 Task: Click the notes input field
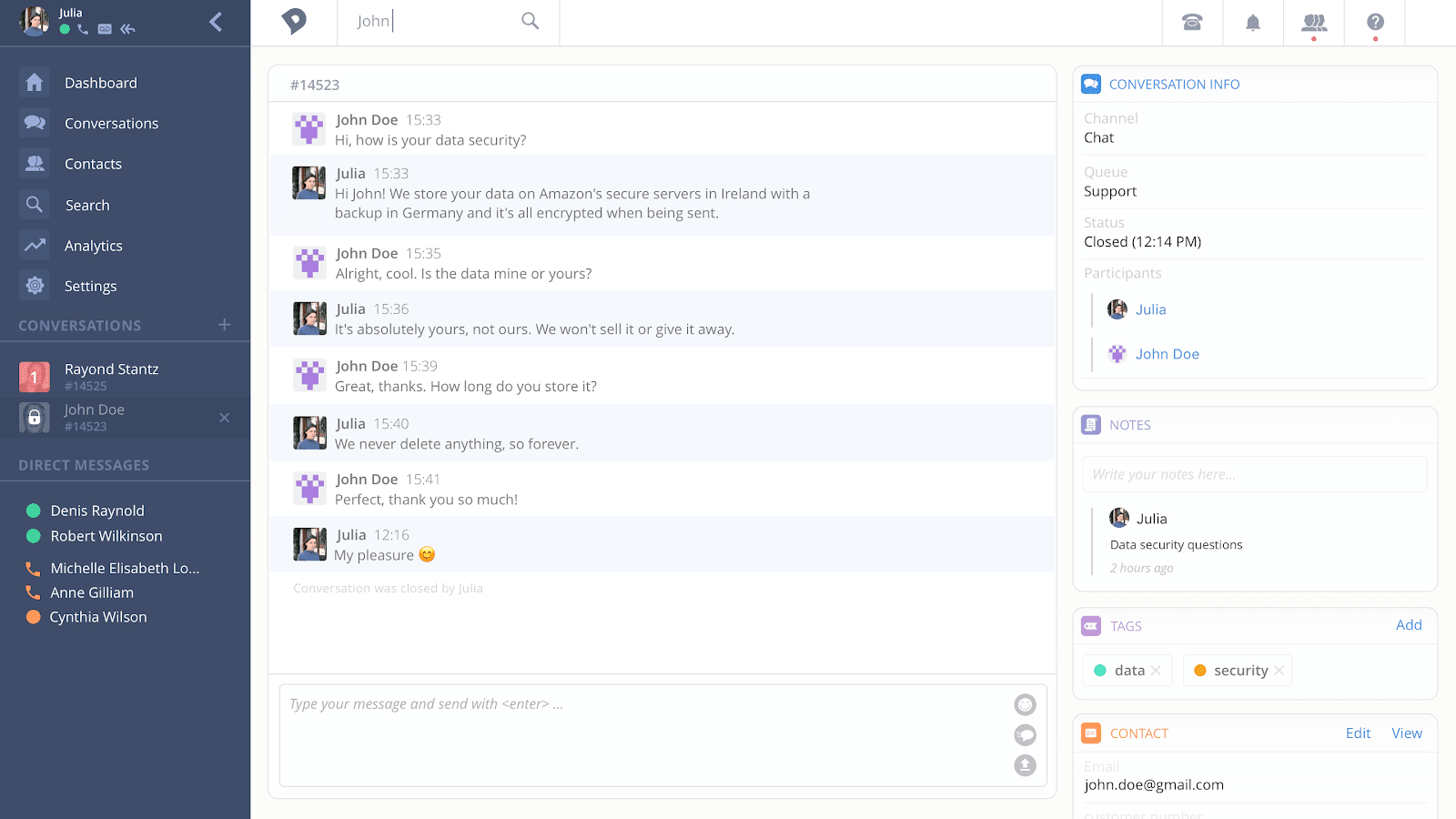1254,474
